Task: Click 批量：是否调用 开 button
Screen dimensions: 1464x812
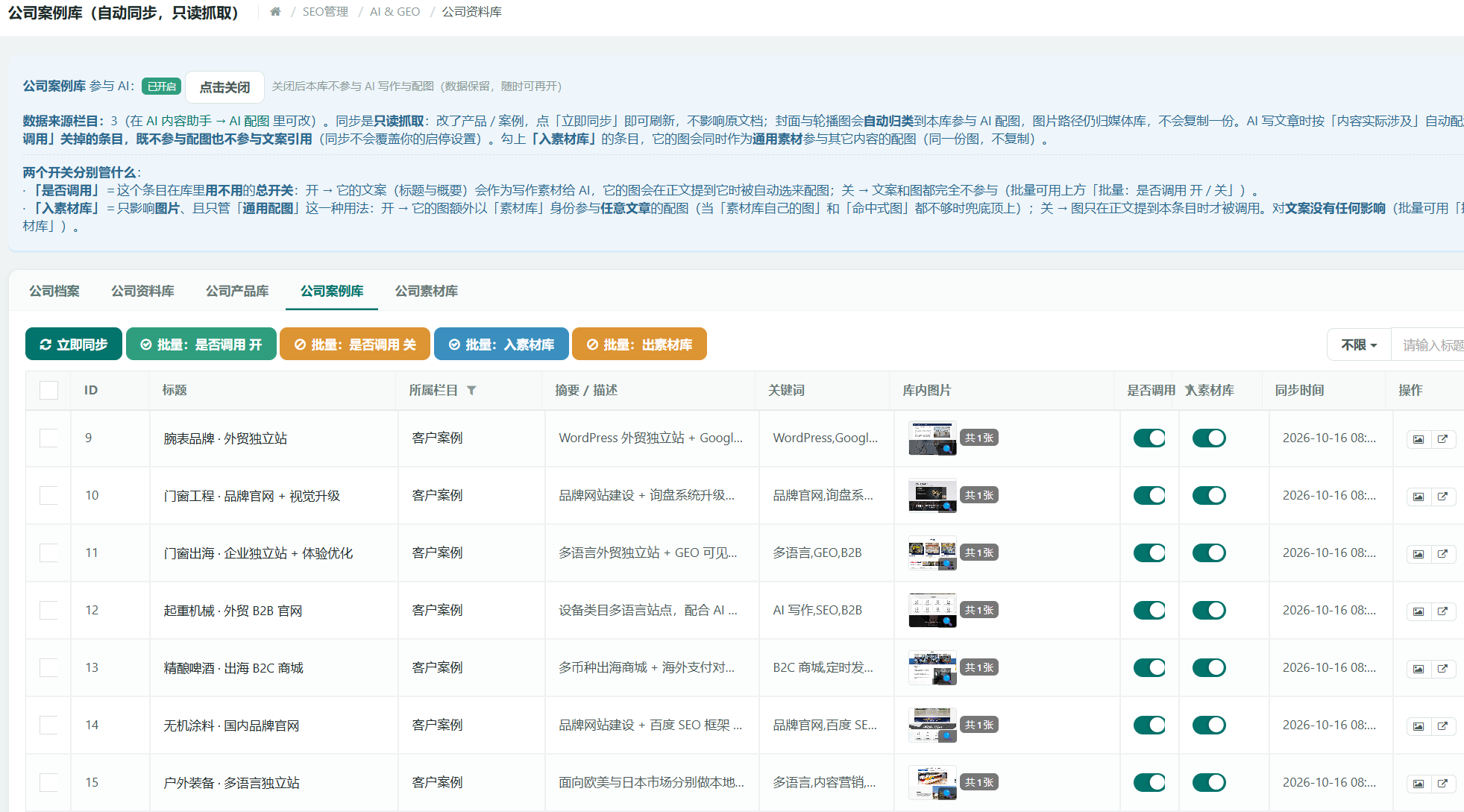Action: click(201, 344)
